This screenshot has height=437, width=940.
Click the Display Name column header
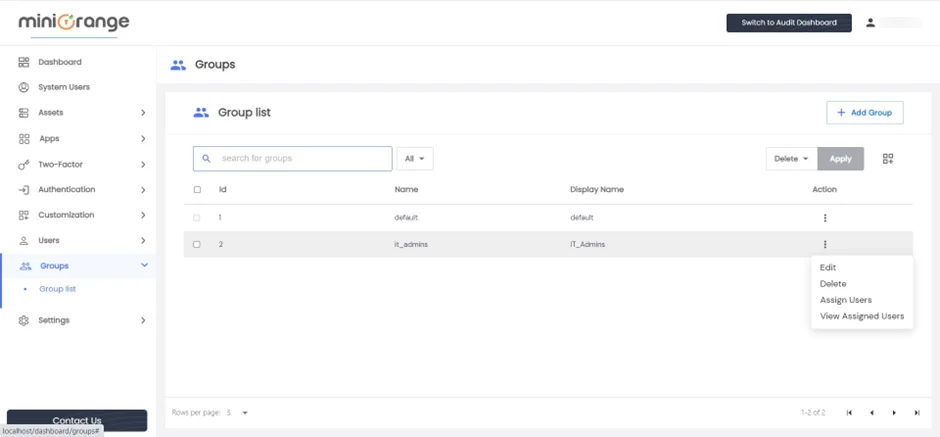(597, 189)
